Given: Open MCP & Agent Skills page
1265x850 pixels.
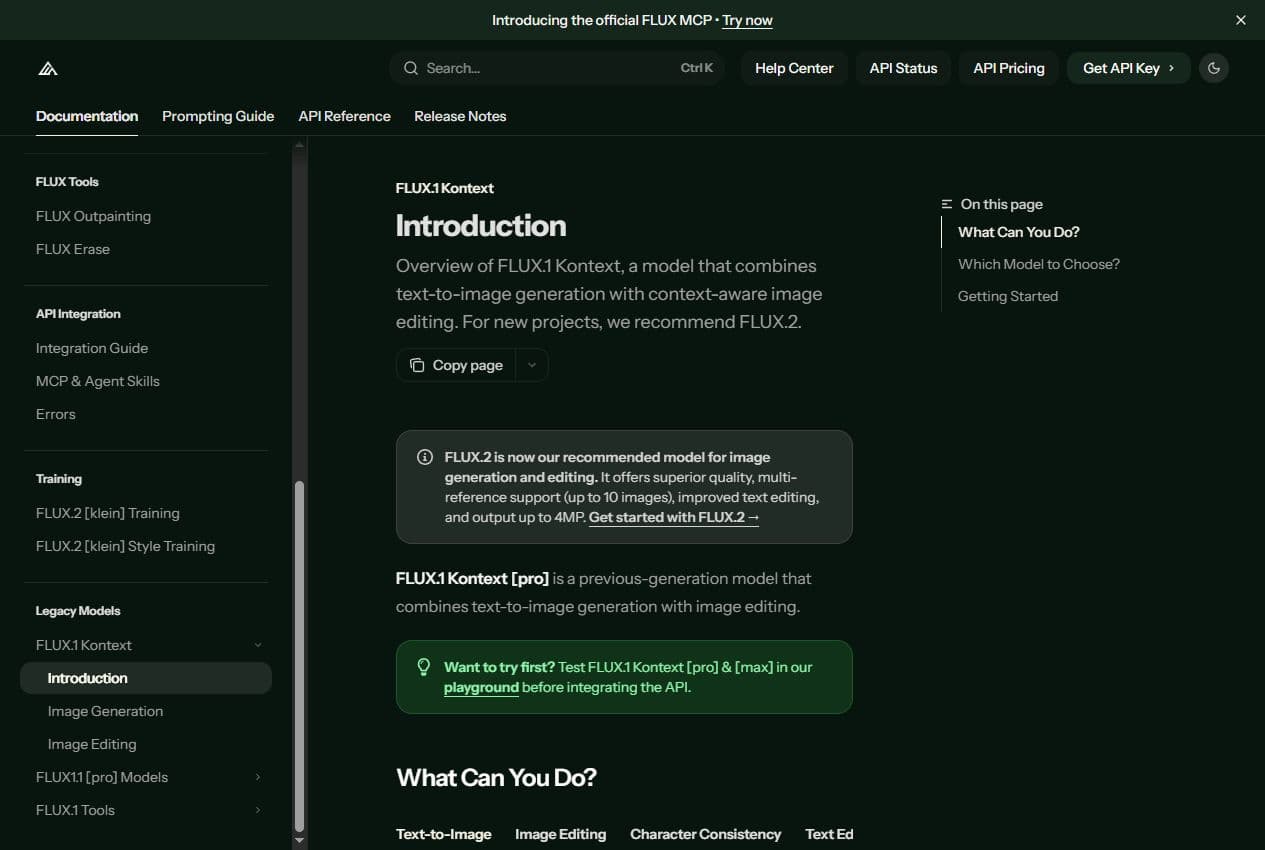Looking at the screenshot, I should (98, 381).
